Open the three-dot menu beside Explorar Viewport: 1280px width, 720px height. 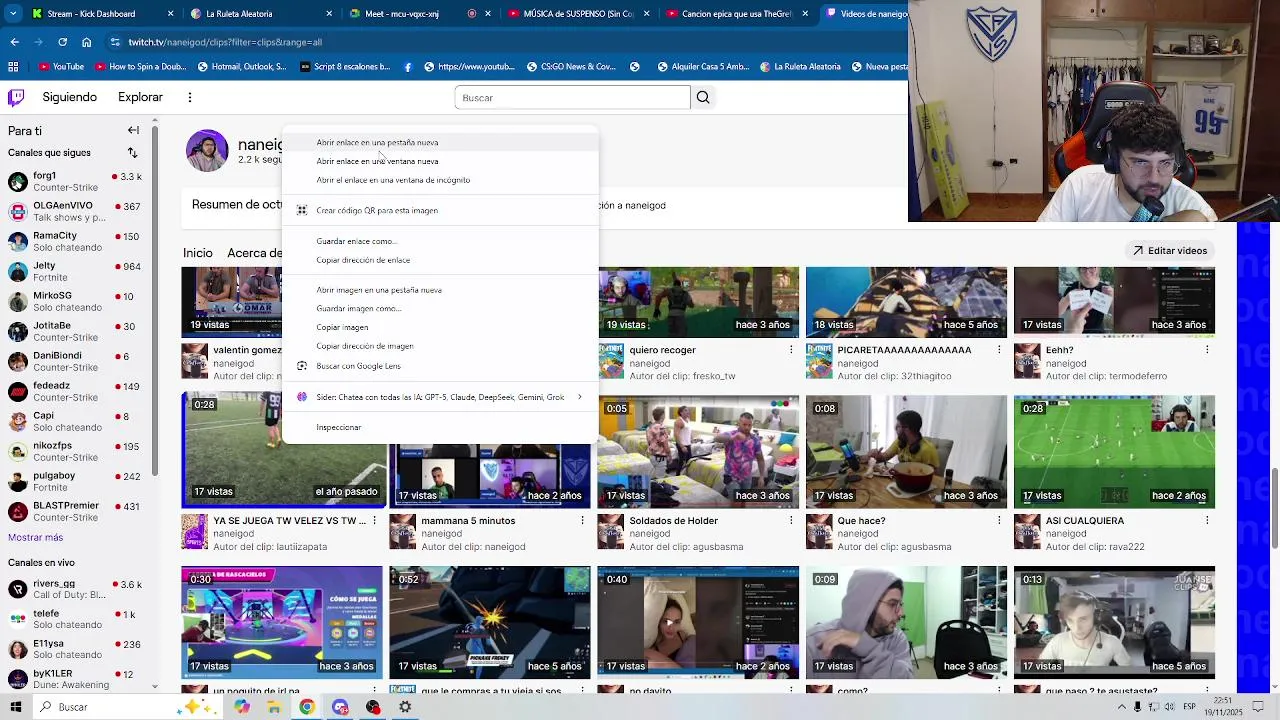(x=189, y=97)
